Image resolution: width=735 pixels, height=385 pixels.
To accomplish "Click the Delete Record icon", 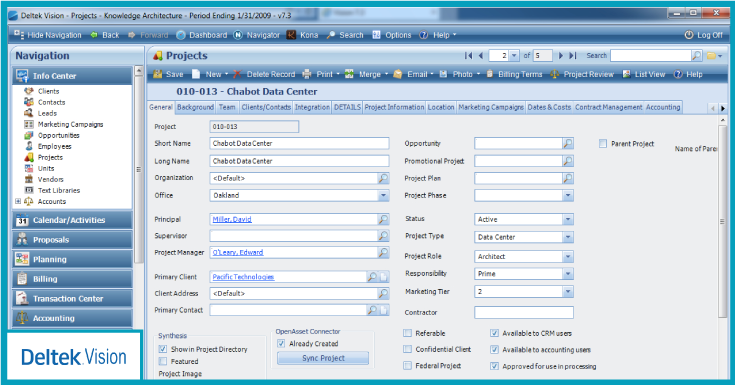I will point(238,74).
